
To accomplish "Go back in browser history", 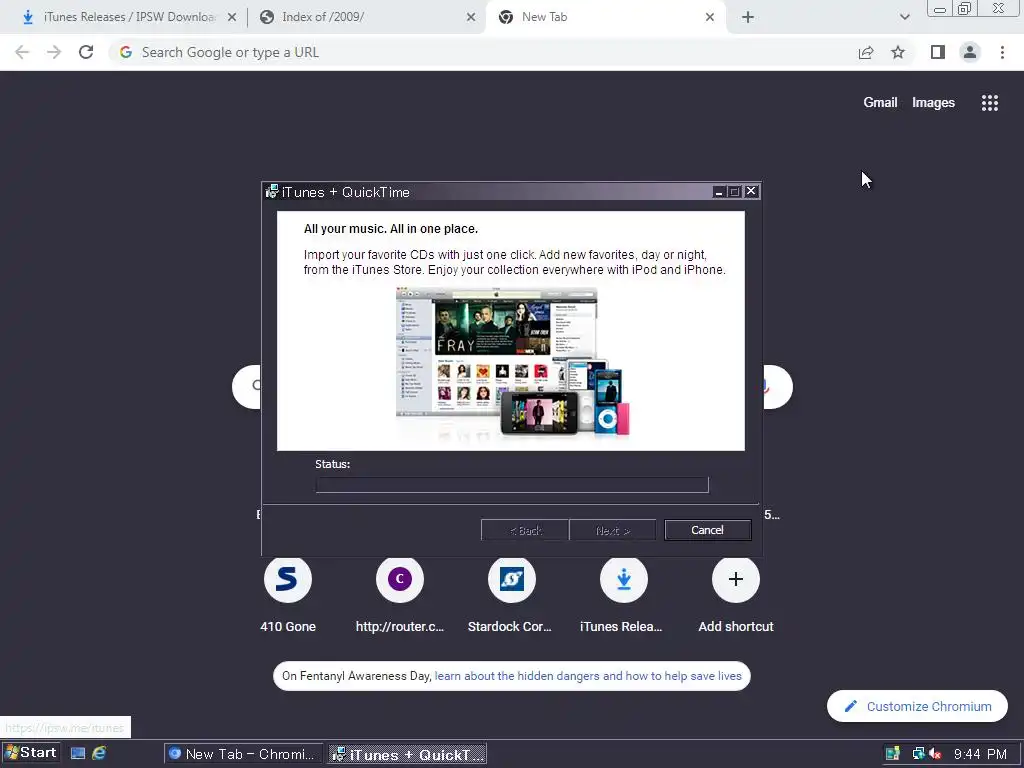I will [22, 52].
